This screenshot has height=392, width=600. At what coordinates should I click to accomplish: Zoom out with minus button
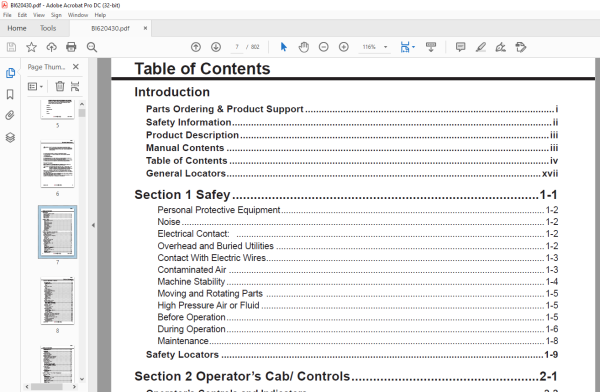[324, 47]
